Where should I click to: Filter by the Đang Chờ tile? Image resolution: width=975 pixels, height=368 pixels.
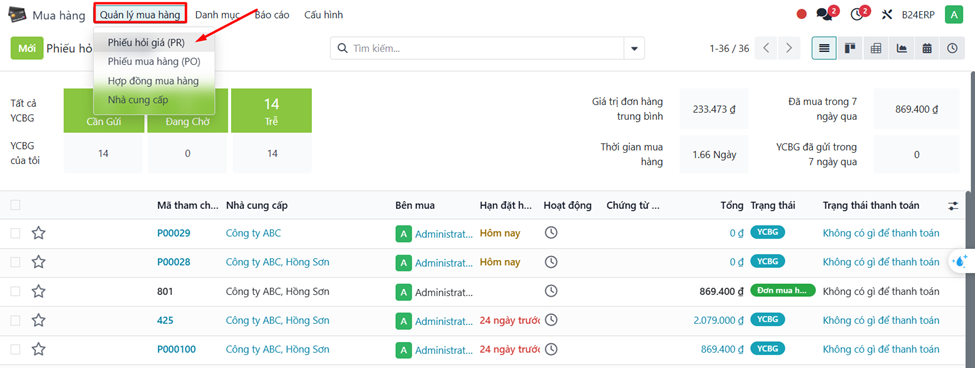pos(187,121)
